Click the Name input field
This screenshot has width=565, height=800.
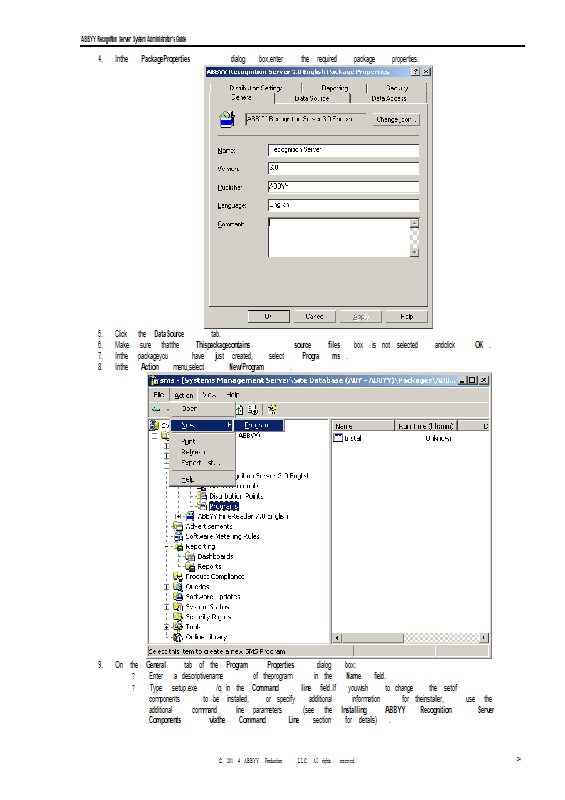pyautogui.click(x=343, y=150)
